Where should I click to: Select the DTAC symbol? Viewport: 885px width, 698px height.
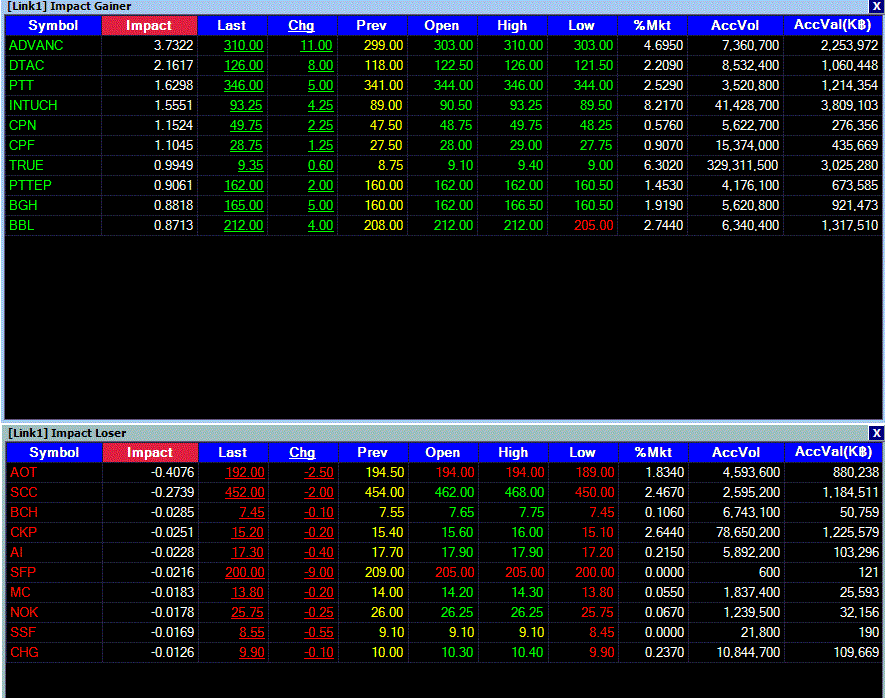(27, 65)
